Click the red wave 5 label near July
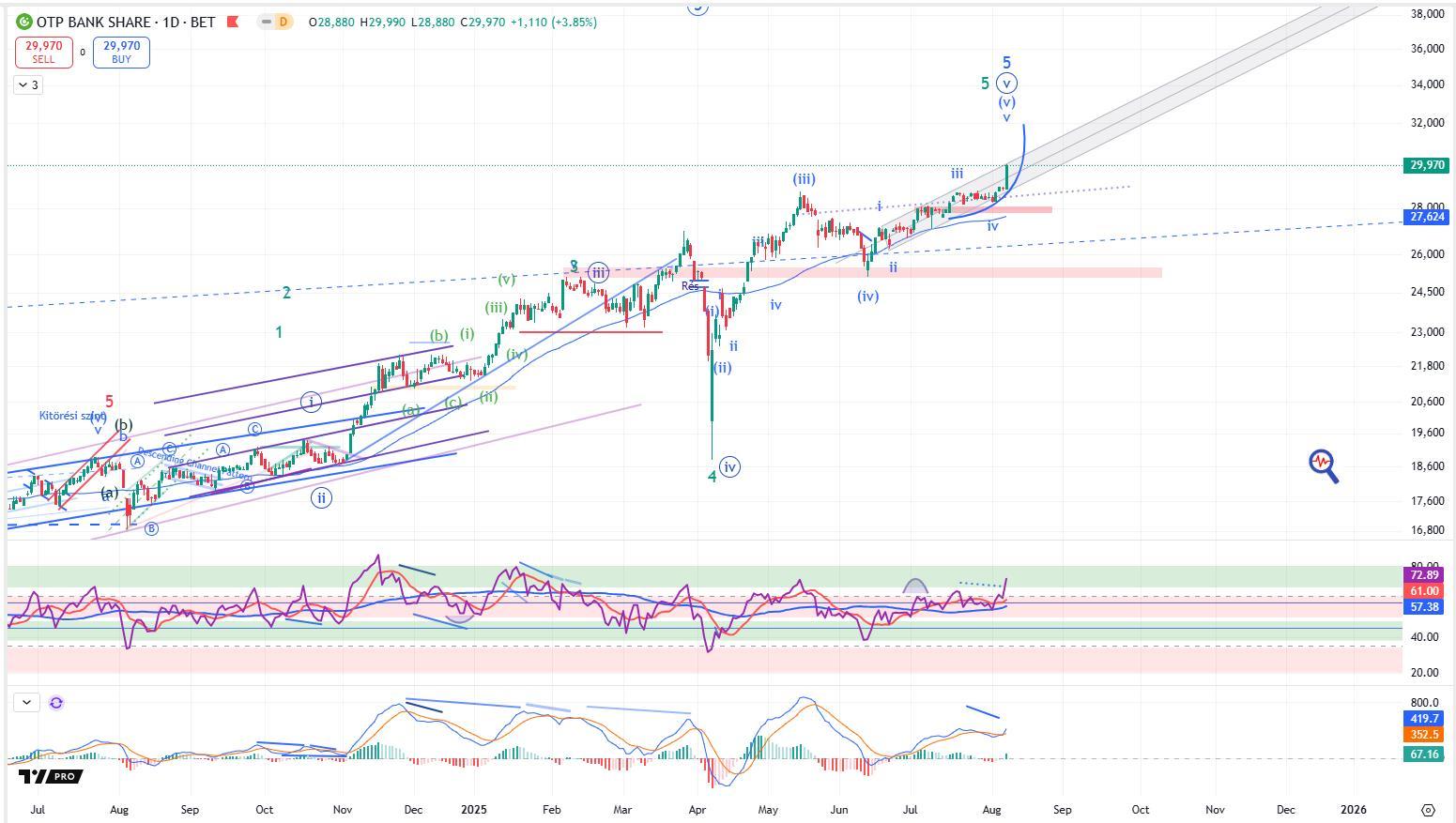This screenshot has height=823, width=1456. (109, 402)
